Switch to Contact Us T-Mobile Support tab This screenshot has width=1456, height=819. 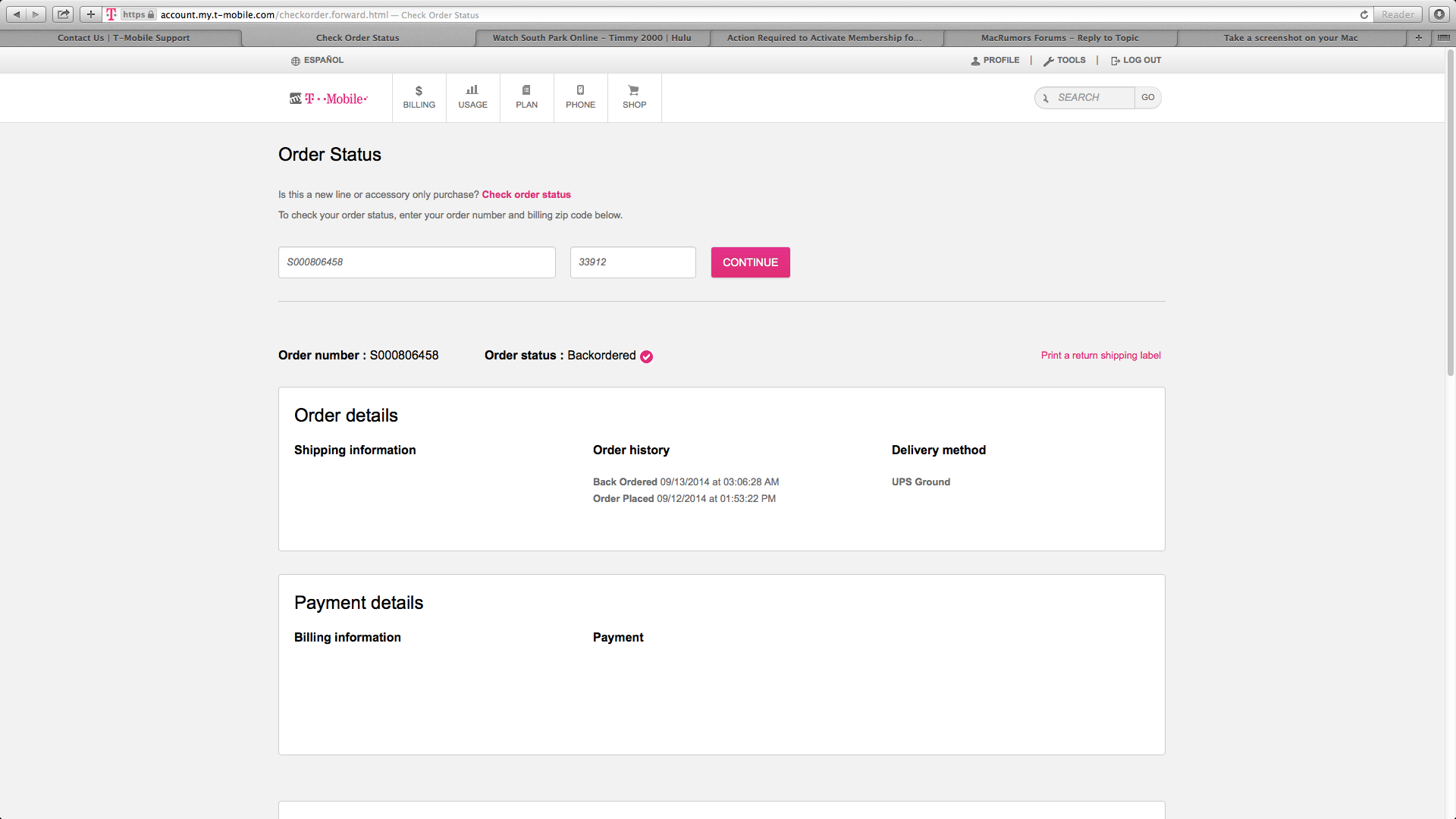pyautogui.click(x=124, y=38)
